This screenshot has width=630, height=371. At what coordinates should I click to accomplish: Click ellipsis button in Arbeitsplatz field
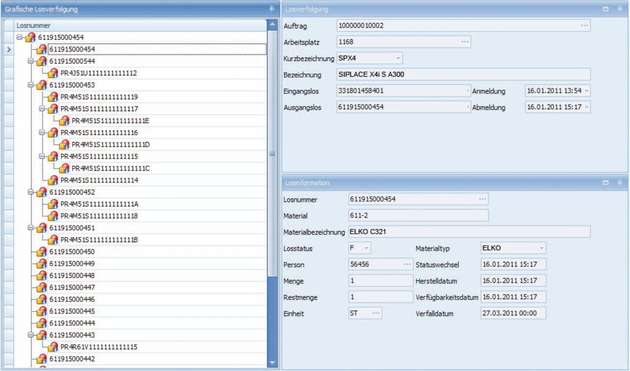pos(465,42)
